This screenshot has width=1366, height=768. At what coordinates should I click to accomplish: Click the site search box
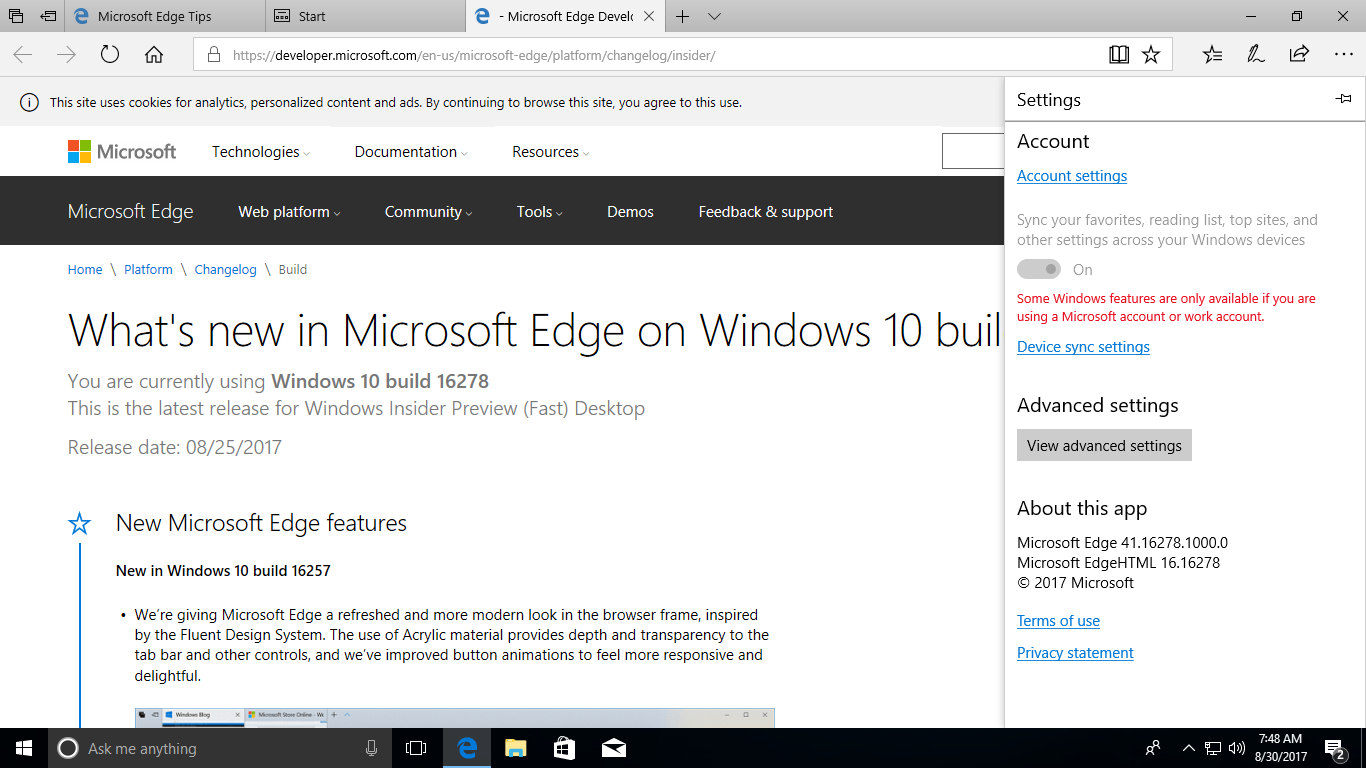point(973,151)
